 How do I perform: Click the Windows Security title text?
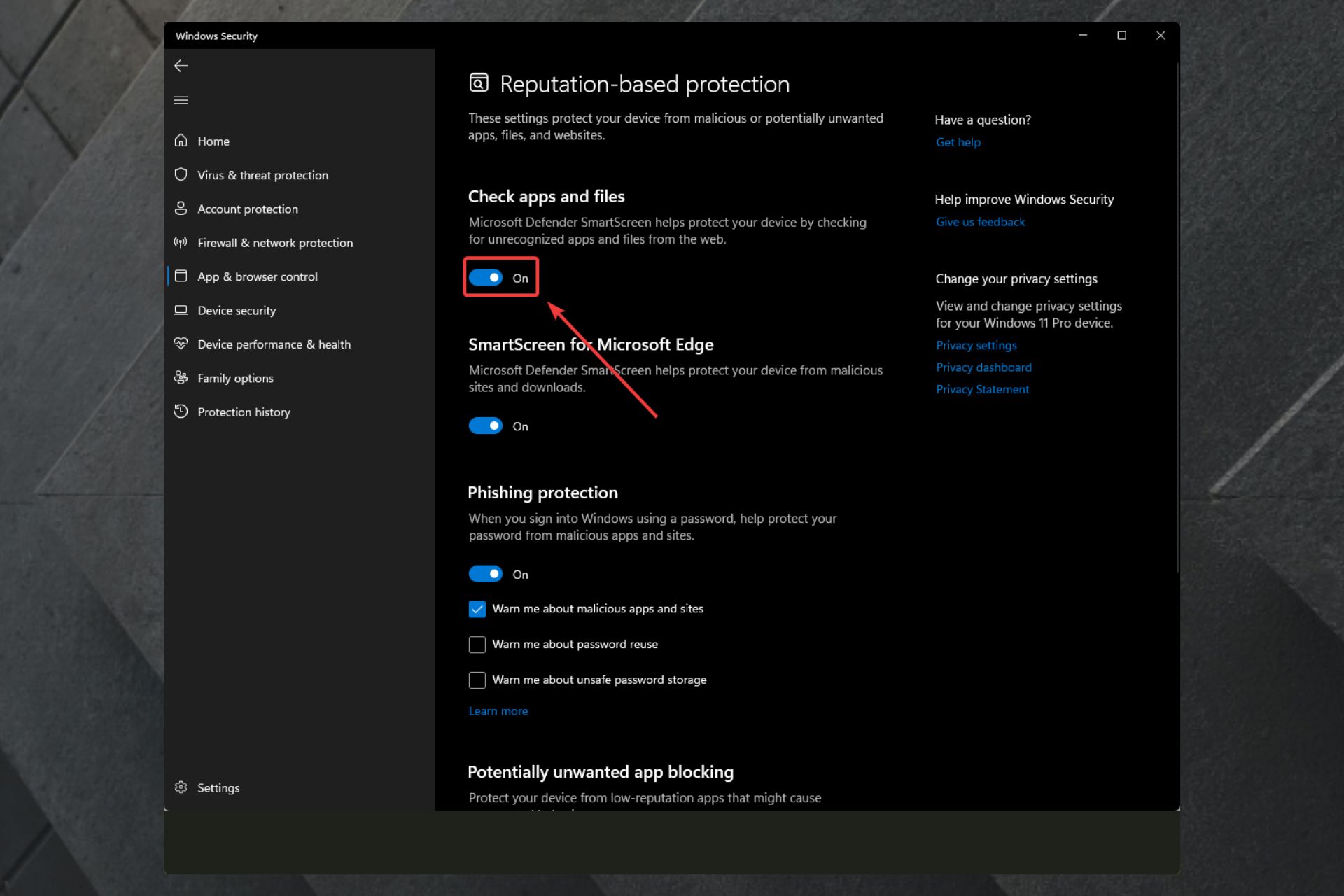pyautogui.click(x=216, y=36)
